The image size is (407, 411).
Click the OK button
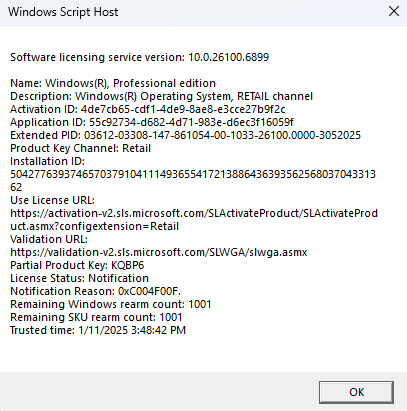click(x=356, y=392)
